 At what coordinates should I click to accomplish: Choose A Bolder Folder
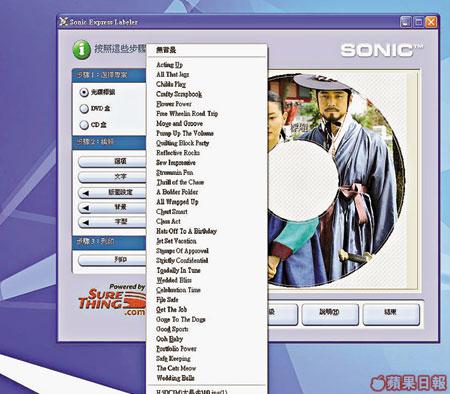tap(207, 192)
